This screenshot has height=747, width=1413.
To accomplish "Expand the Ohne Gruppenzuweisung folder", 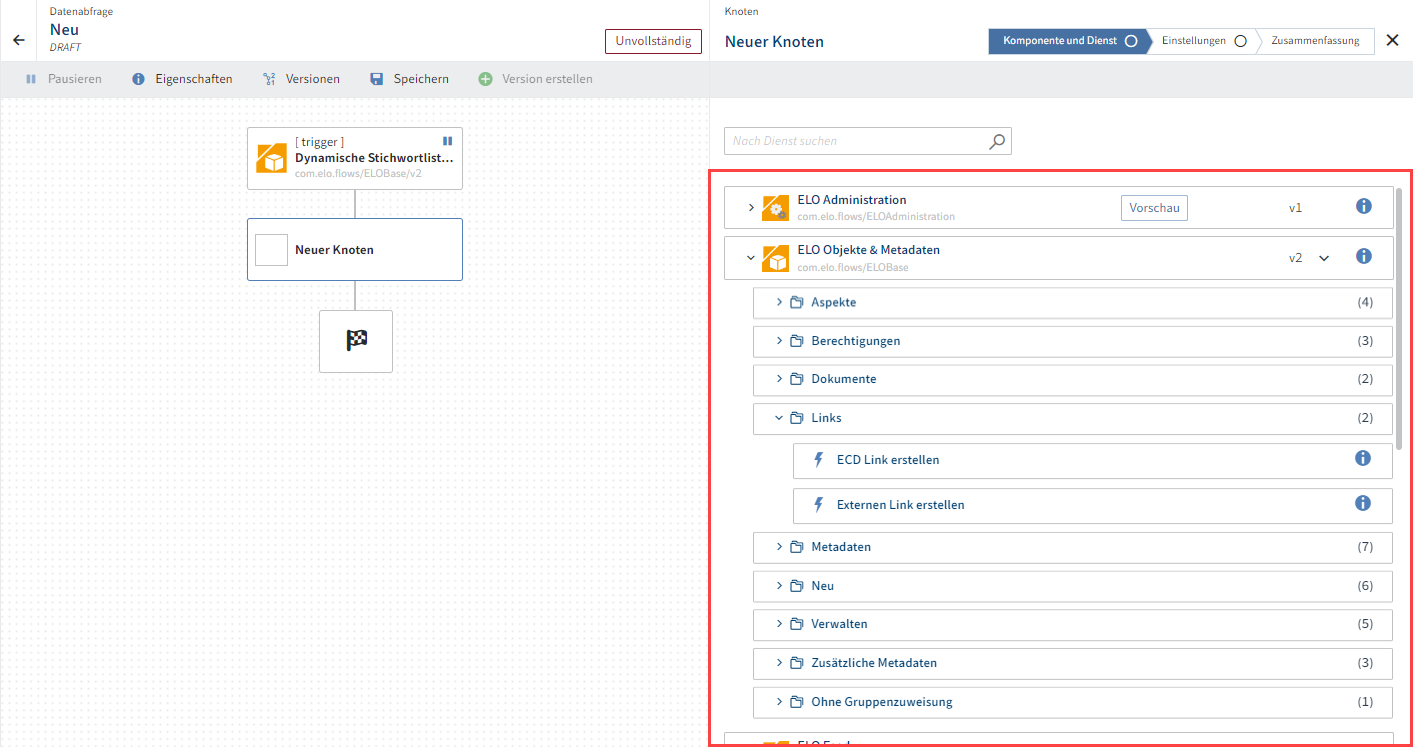I will click(x=780, y=702).
